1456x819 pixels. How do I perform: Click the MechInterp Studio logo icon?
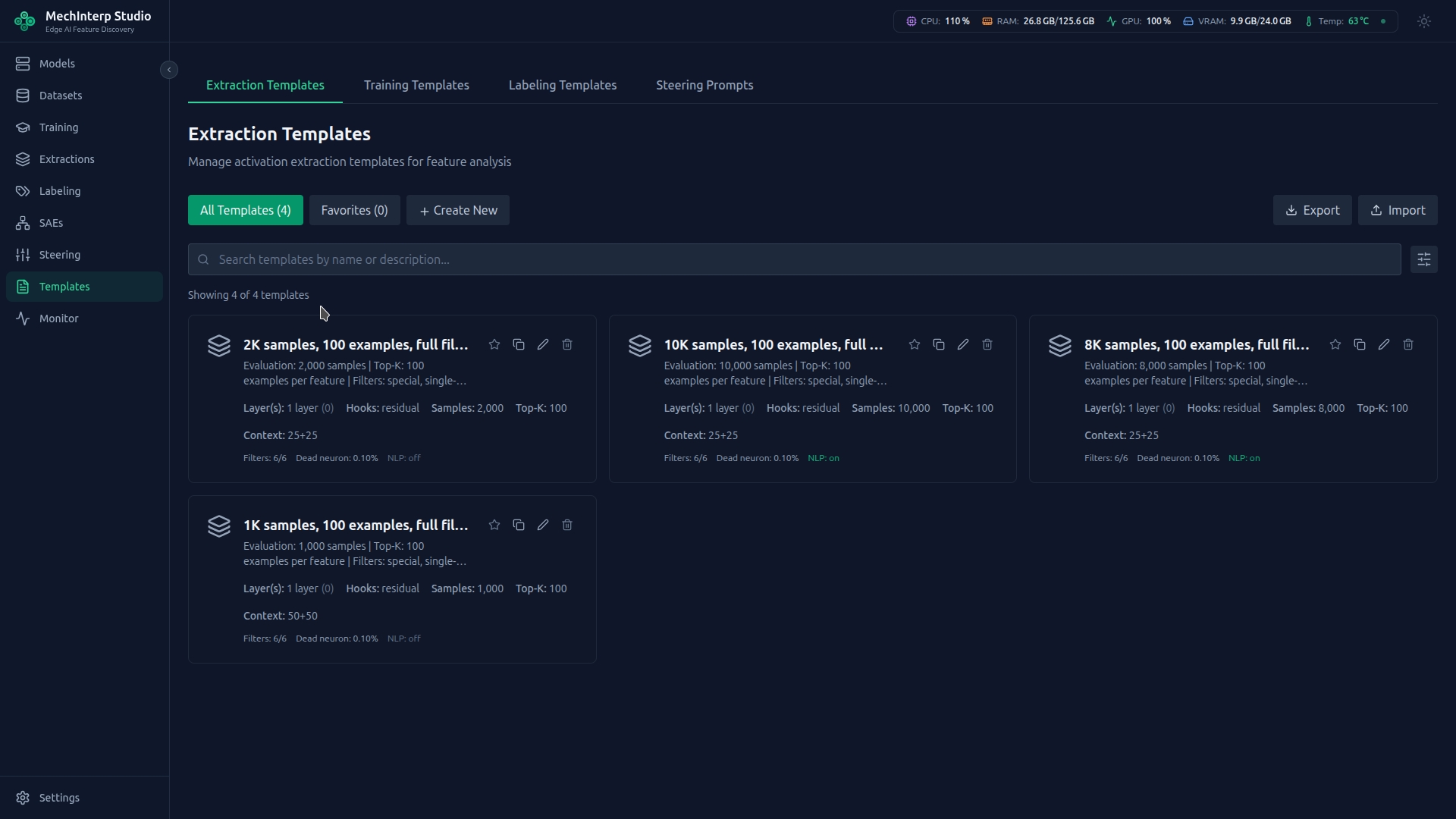pyautogui.click(x=24, y=21)
